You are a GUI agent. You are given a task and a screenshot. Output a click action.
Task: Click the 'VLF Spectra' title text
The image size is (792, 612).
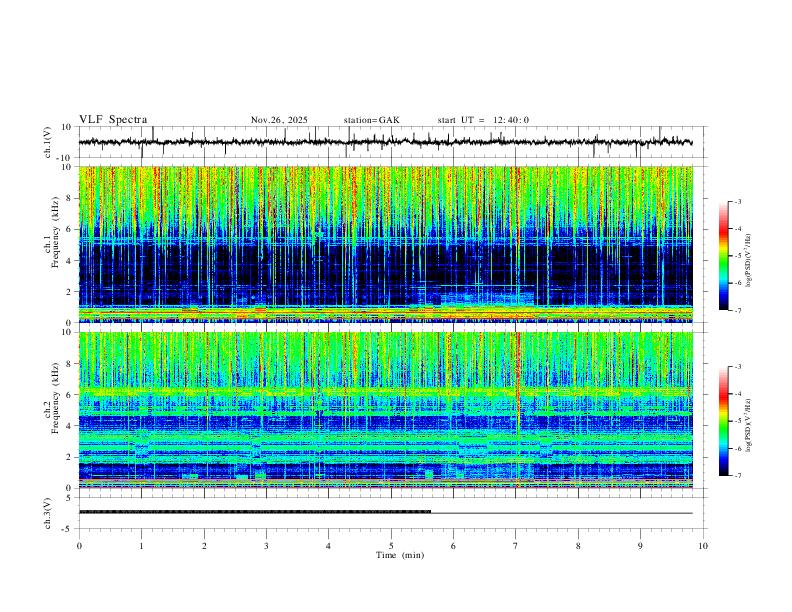113,120
